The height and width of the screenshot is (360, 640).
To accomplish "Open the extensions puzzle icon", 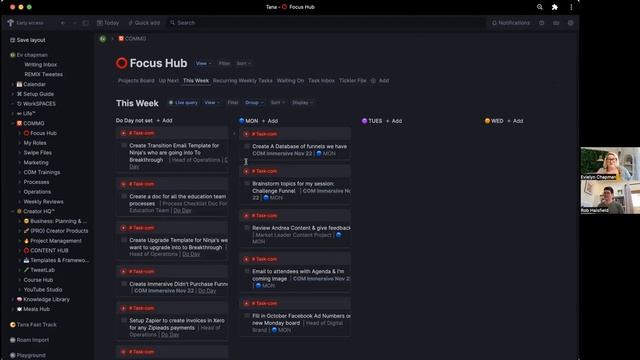I will click(555, 7).
